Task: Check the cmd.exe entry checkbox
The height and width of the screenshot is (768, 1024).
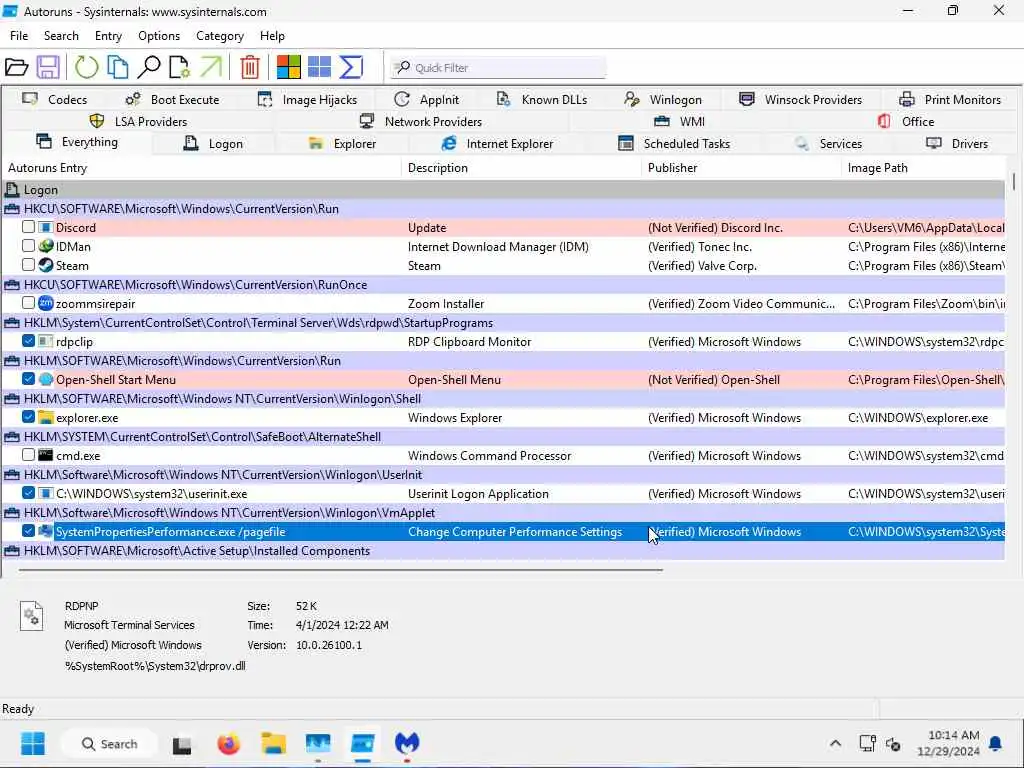Action: pos(28,455)
